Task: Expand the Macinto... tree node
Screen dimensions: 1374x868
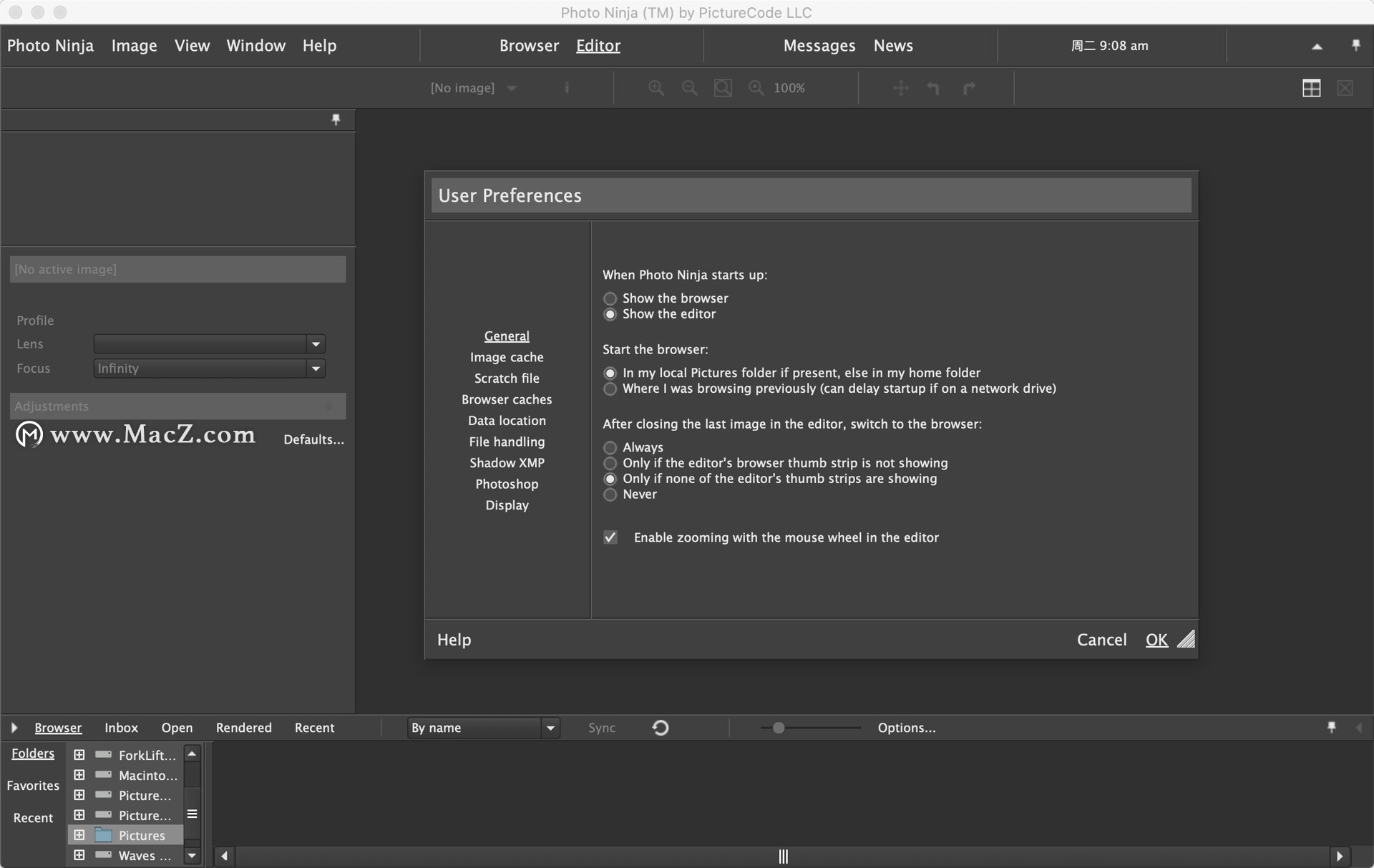Action: 79,774
